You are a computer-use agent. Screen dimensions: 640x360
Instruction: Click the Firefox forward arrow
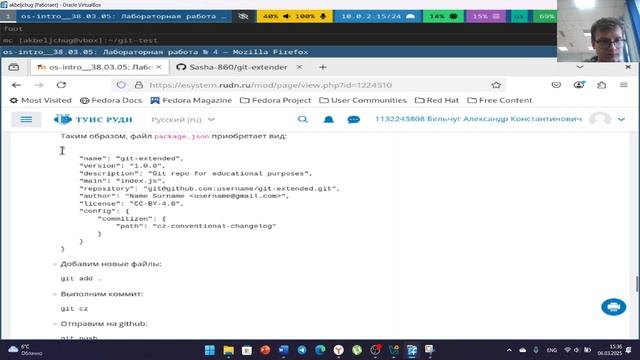tap(39, 85)
